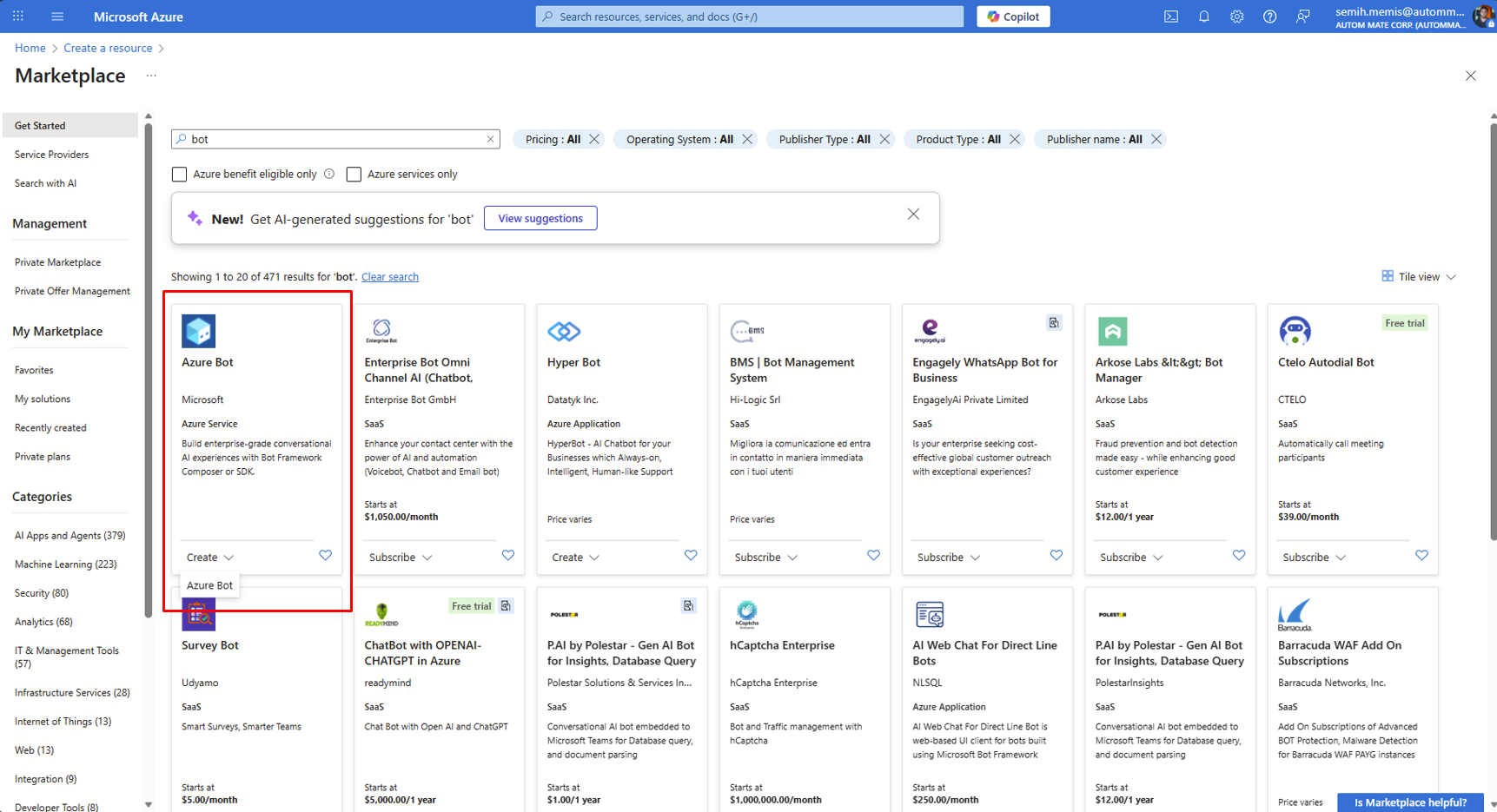1497x812 pixels.
Task: Remove the Pricing filter
Action: click(x=594, y=139)
